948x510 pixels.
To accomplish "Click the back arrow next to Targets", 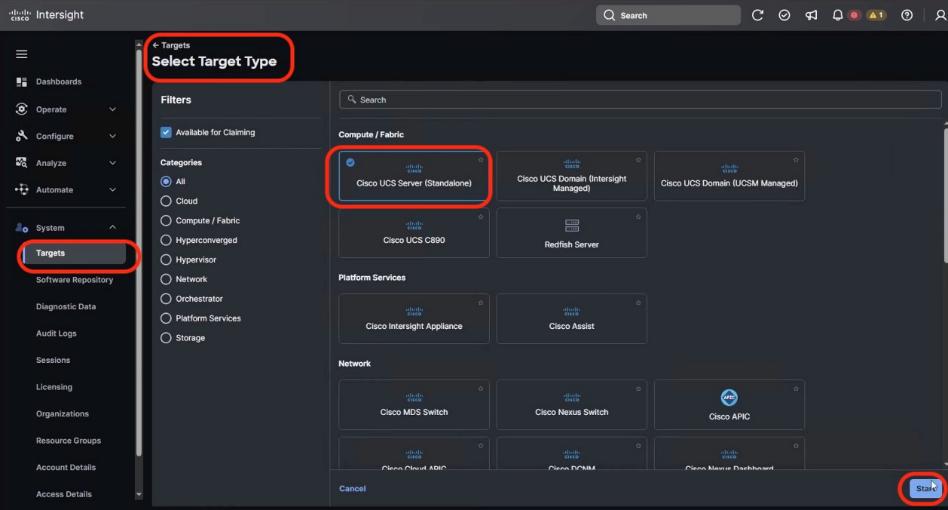I will pyautogui.click(x=155, y=45).
